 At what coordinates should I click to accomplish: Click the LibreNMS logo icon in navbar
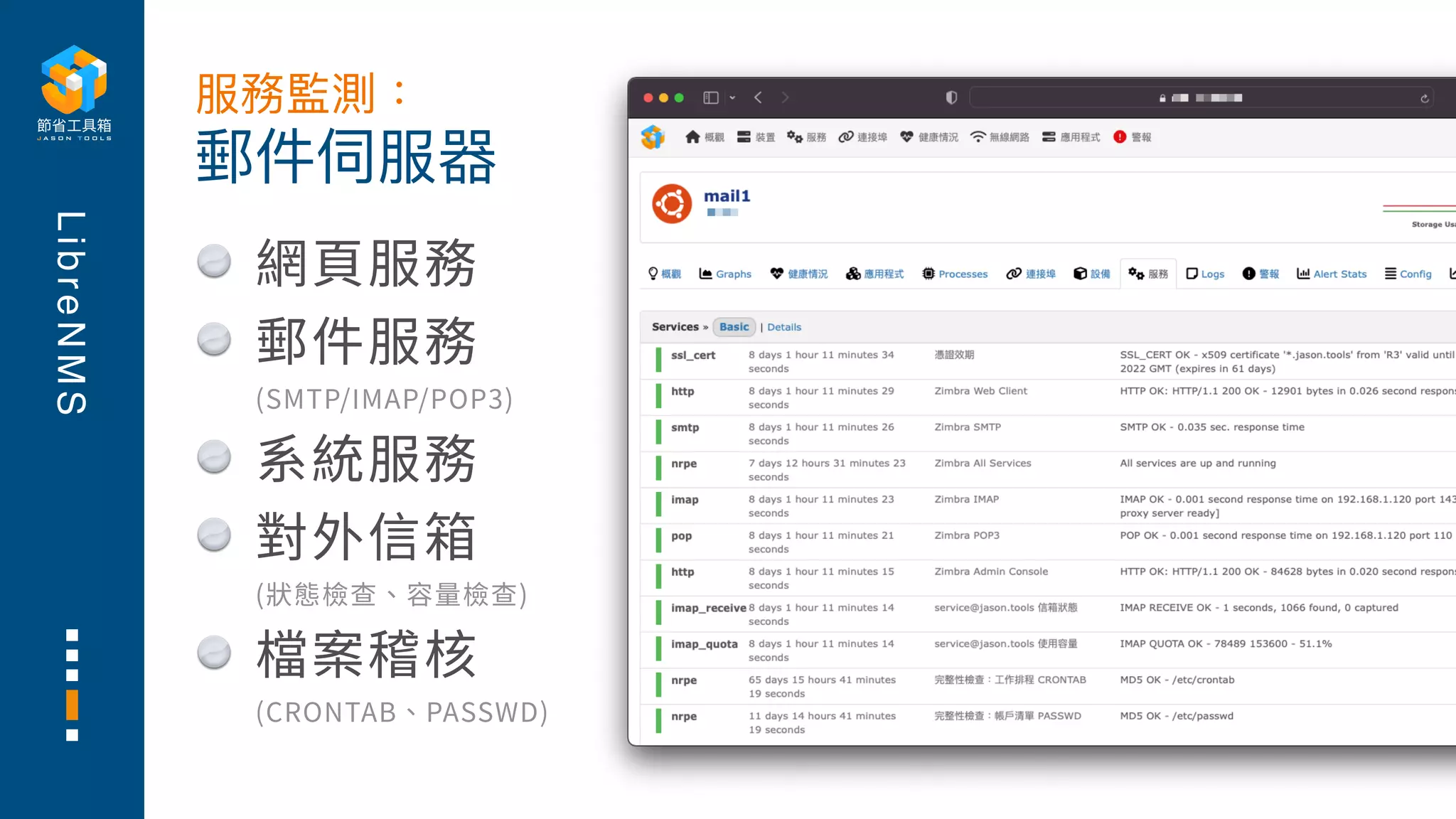pos(652,137)
